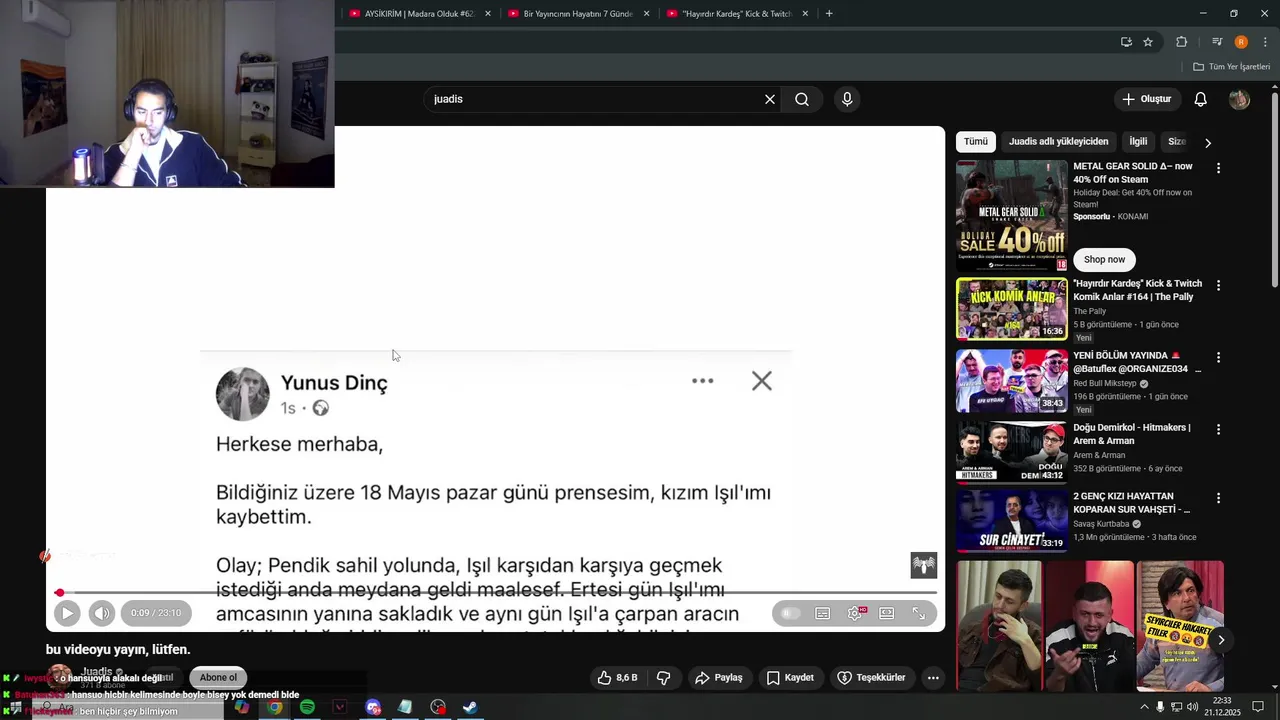Viewport: 1280px width, 720px height.
Task: Open the post's three-dot options
Action: point(703,381)
